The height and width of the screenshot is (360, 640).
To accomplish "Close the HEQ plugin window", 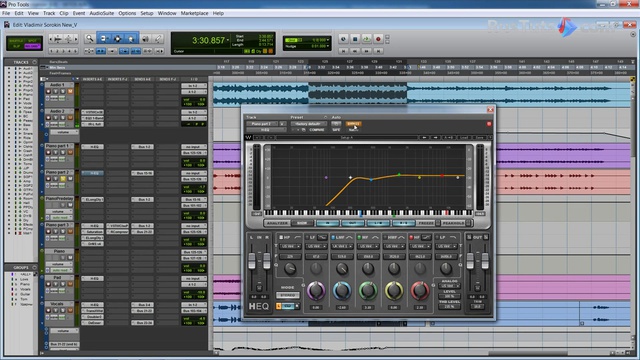I will click(490, 109).
